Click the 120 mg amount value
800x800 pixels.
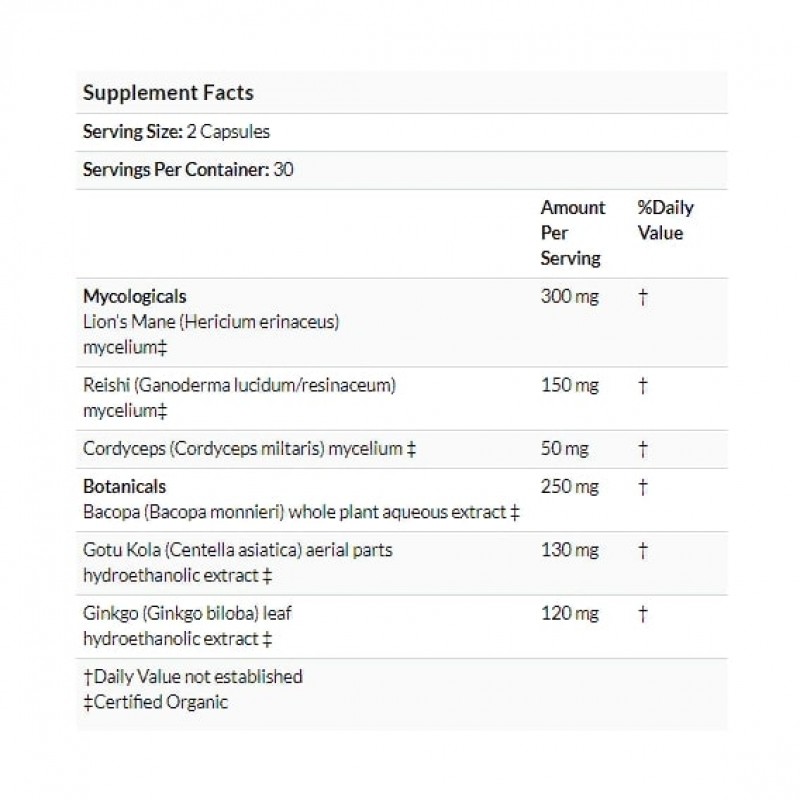(x=569, y=613)
